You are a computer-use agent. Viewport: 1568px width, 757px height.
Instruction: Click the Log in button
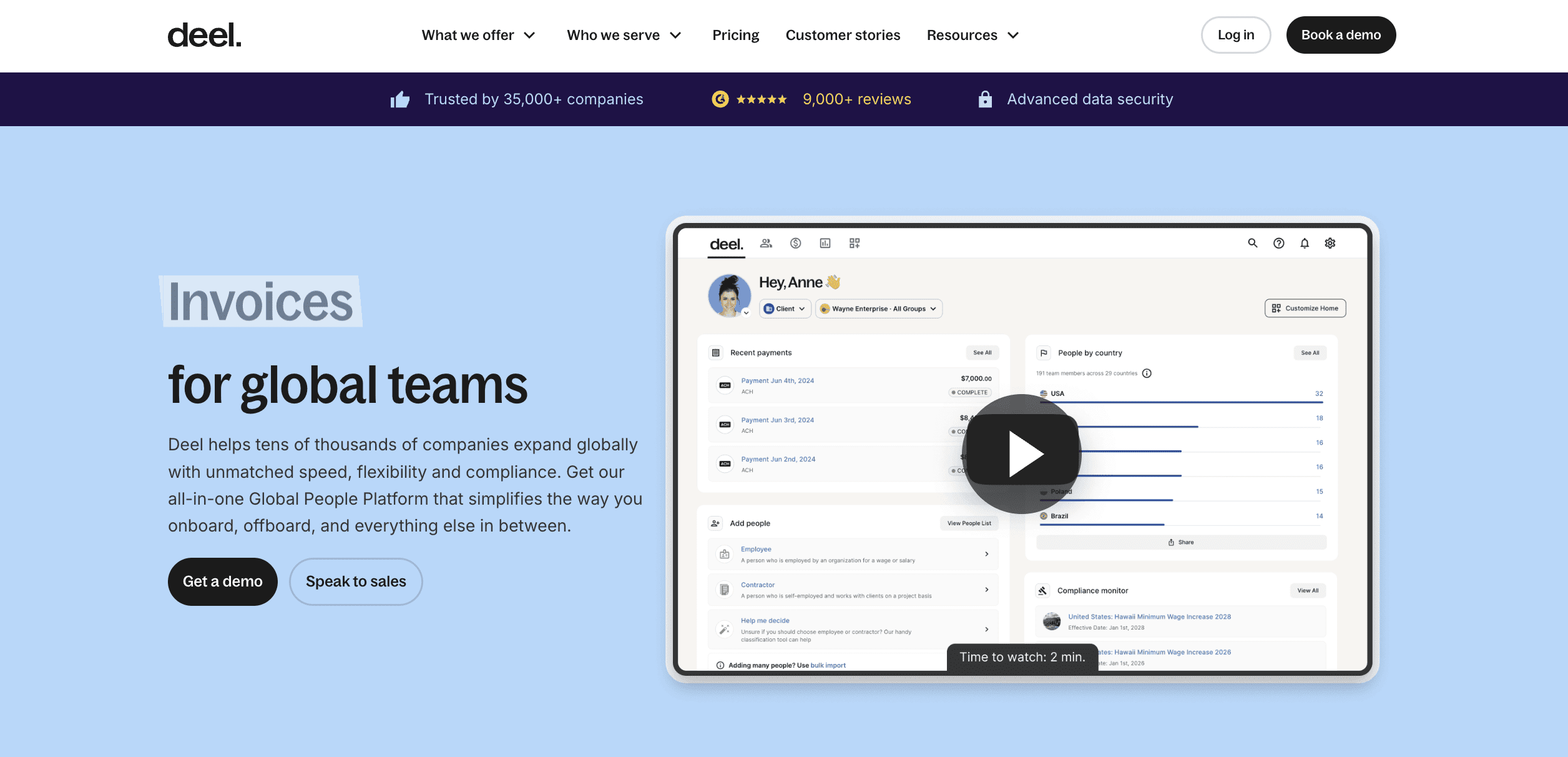point(1236,35)
